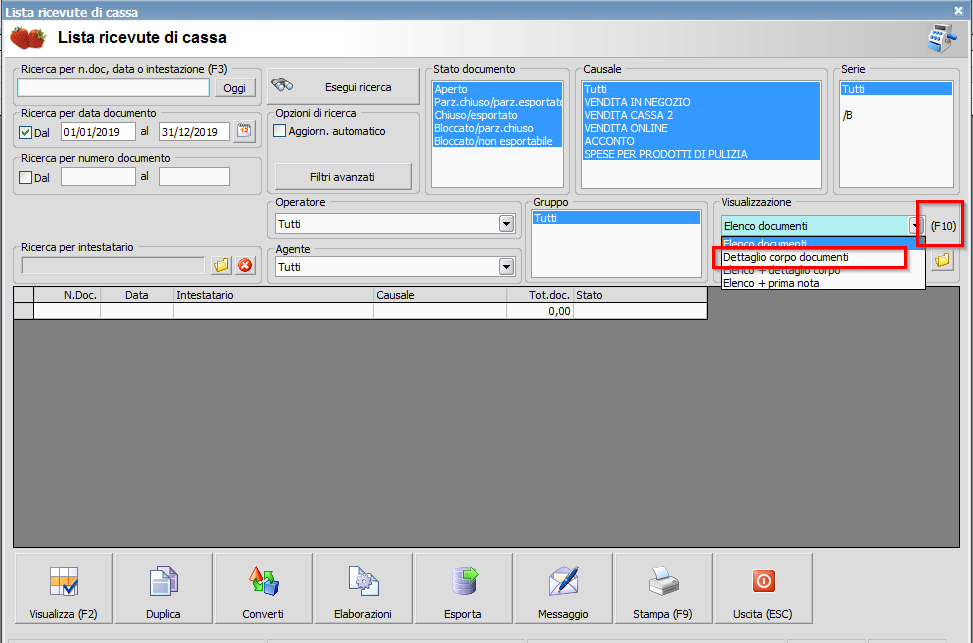Screen dimensions: 973x643
Task: Click start date field 01/01/2019
Action: click(98, 132)
